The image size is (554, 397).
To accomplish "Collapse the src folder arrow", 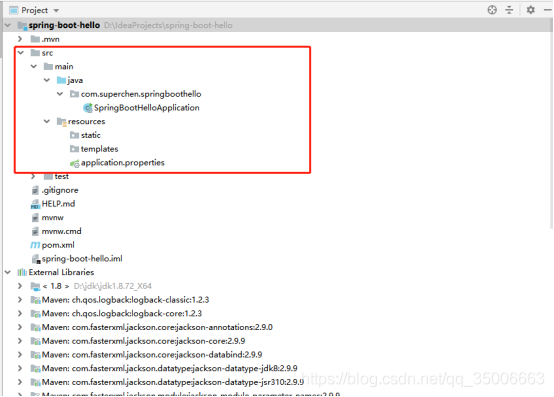I will coord(20,53).
